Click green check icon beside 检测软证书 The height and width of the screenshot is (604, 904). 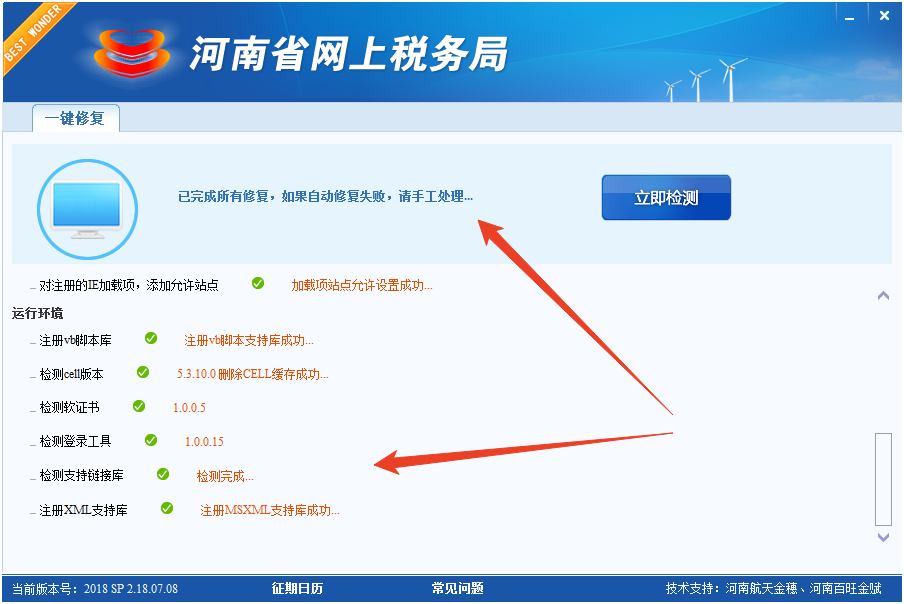click(x=139, y=407)
